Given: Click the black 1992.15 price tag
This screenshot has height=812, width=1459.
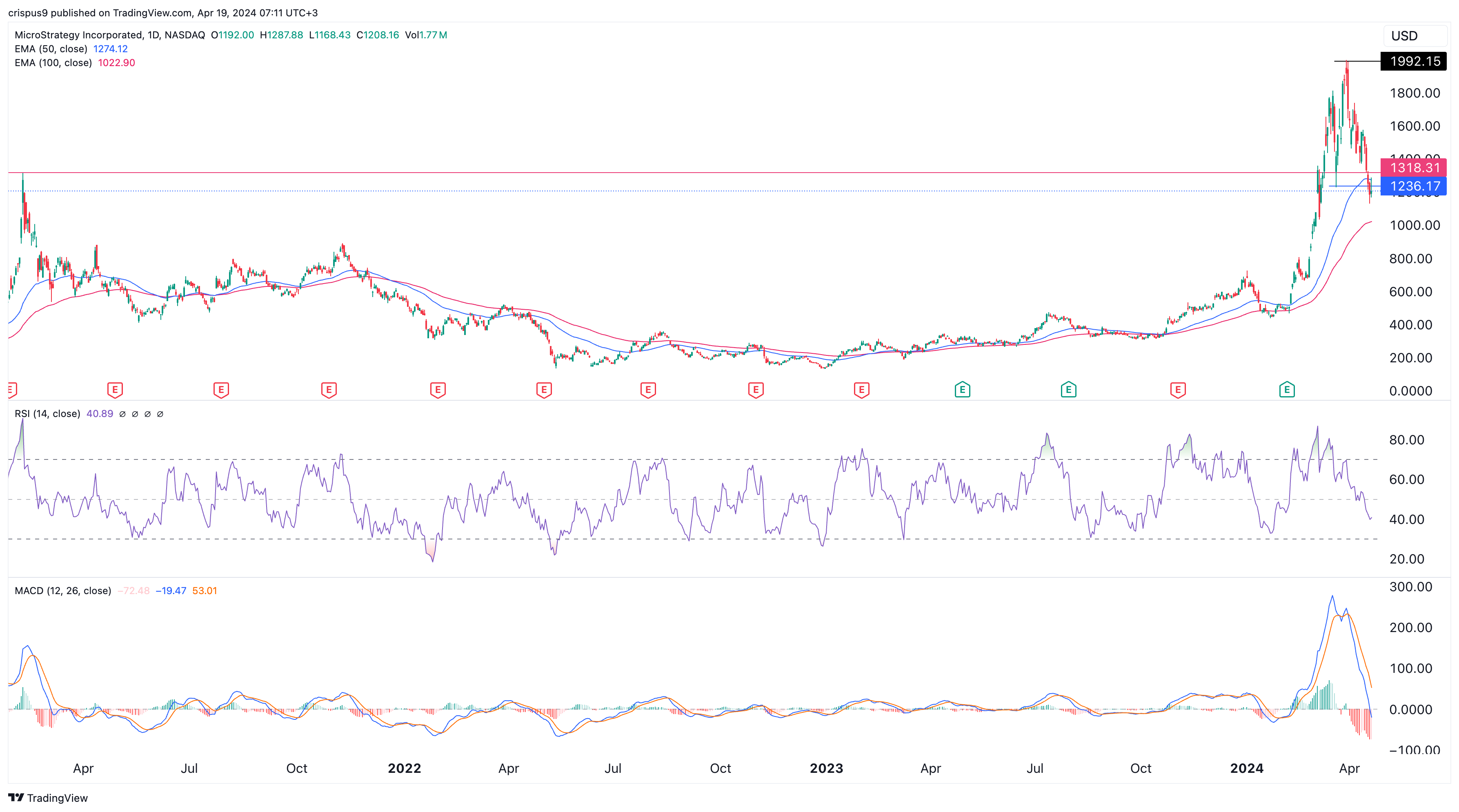Looking at the screenshot, I should point(1414,61).
